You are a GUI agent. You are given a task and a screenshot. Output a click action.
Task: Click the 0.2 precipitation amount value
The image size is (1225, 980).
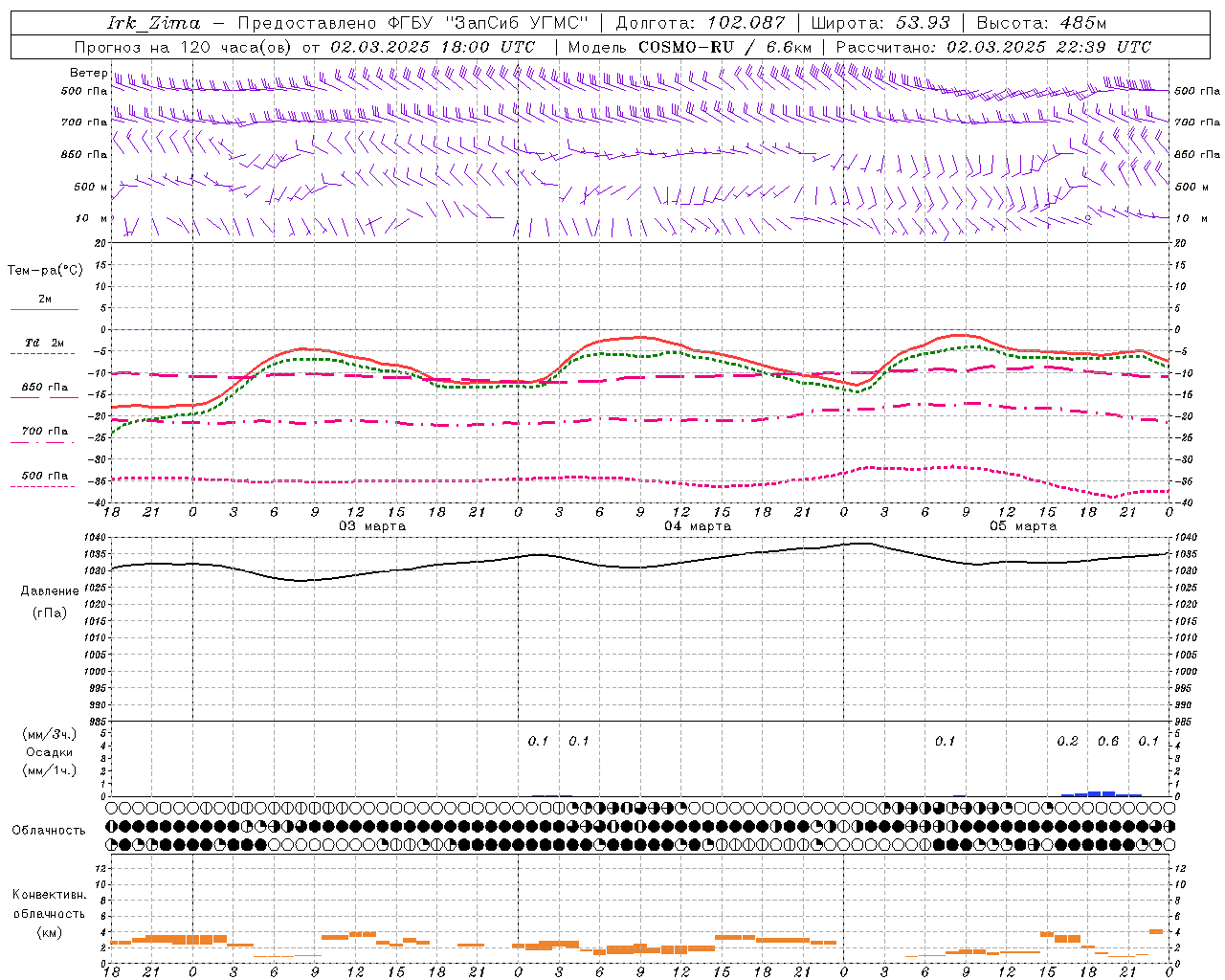1067,742
